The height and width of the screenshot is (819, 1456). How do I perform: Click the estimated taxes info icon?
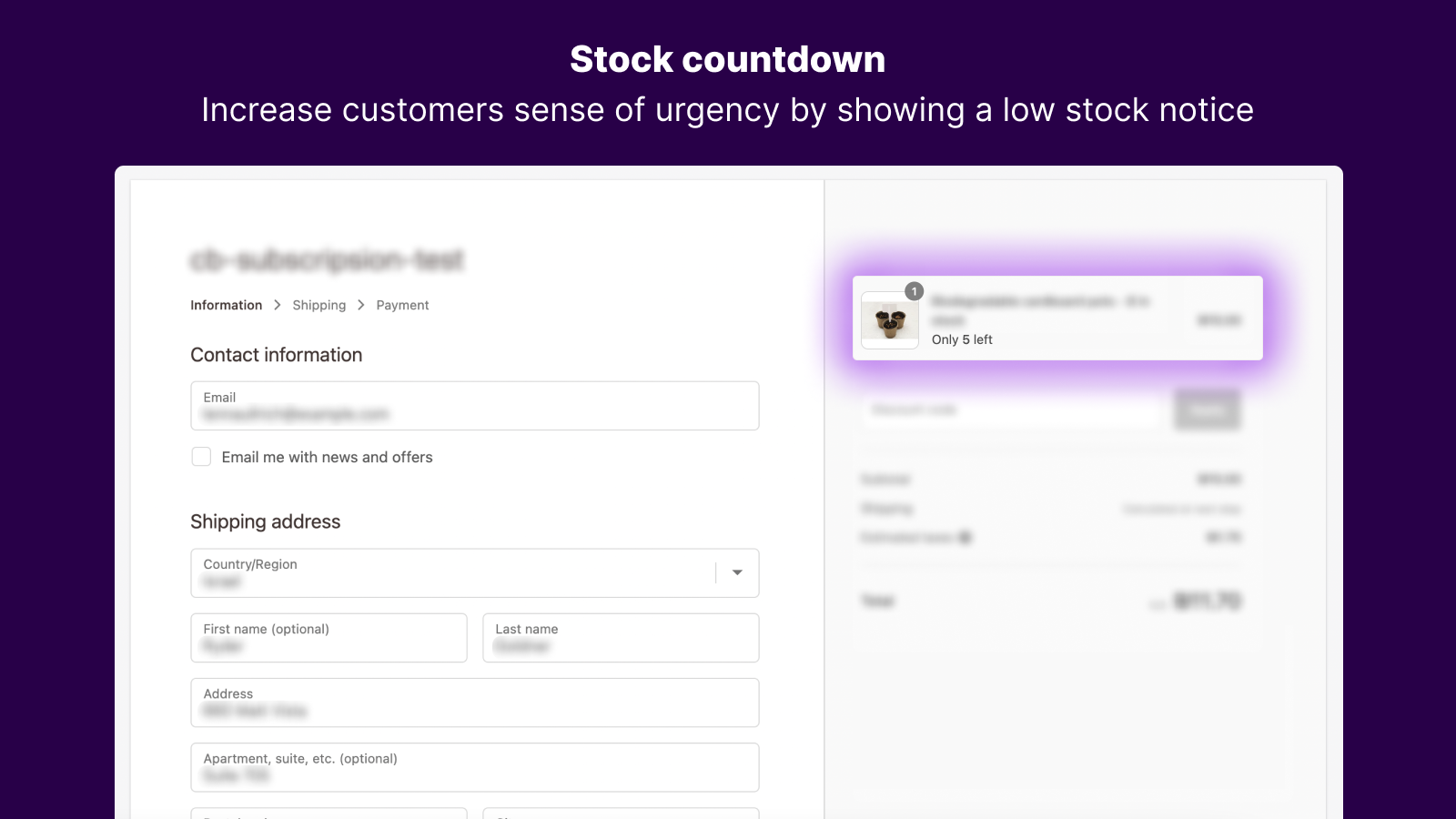[x=966, y=537]
